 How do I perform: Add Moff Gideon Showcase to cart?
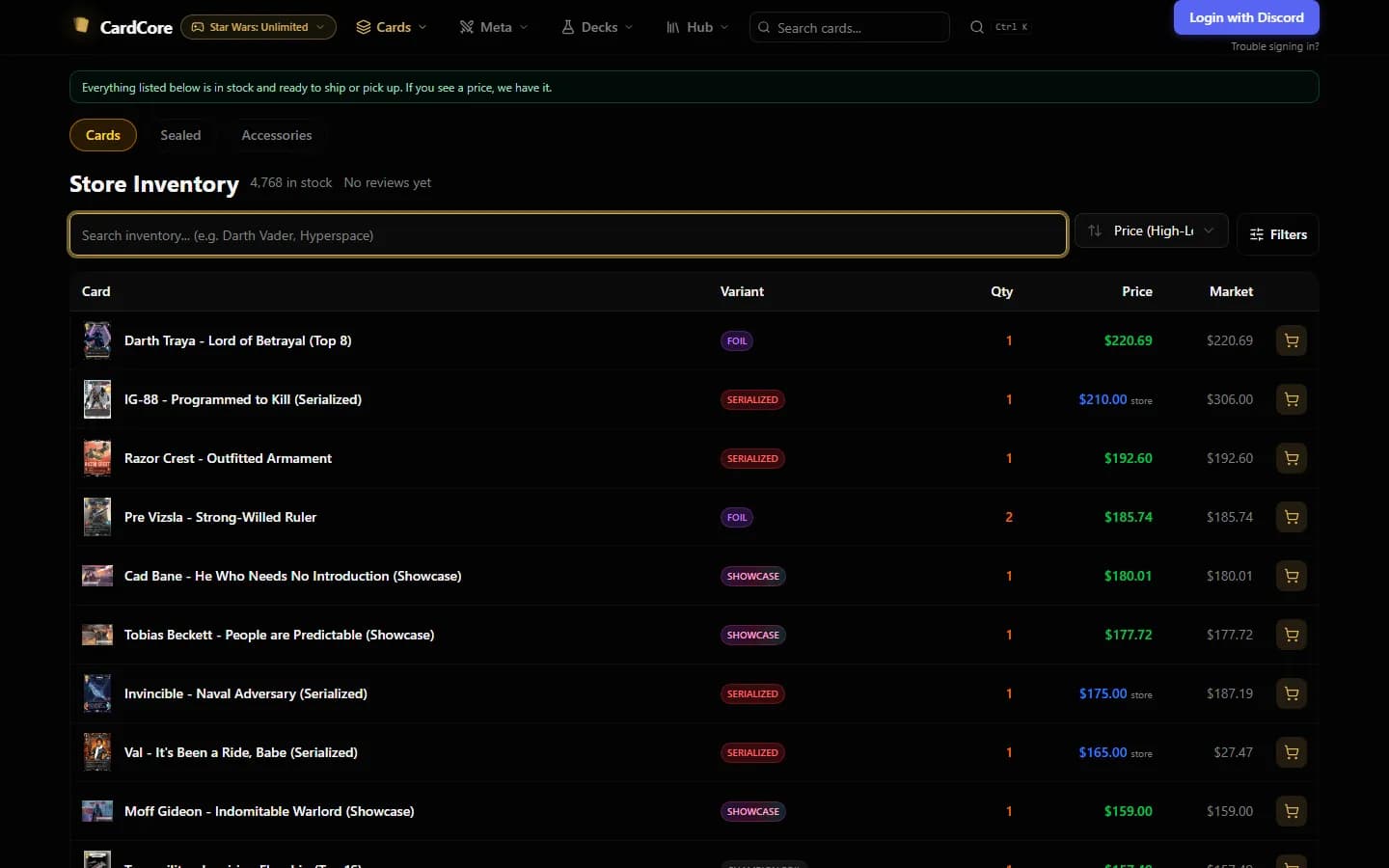pyautogui.click(x=1292, y=811)
